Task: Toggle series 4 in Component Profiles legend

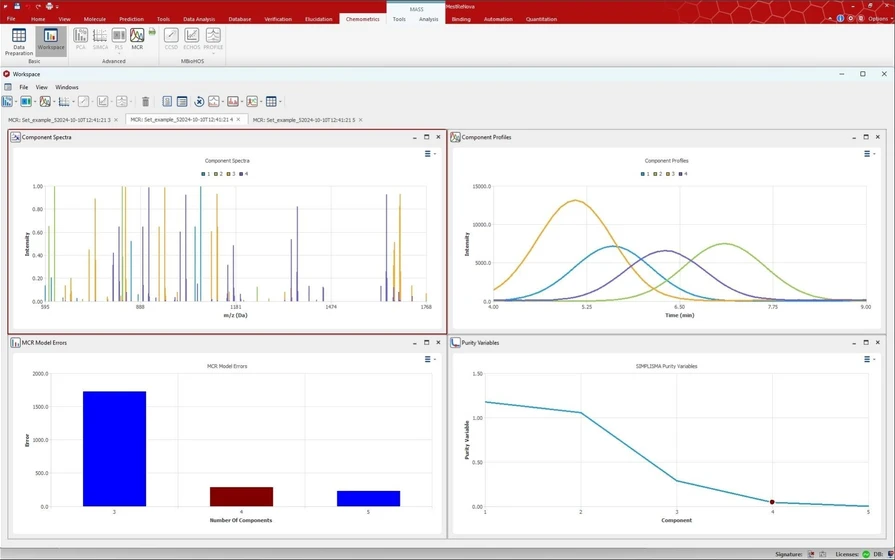Action: [x=683, y=174]
